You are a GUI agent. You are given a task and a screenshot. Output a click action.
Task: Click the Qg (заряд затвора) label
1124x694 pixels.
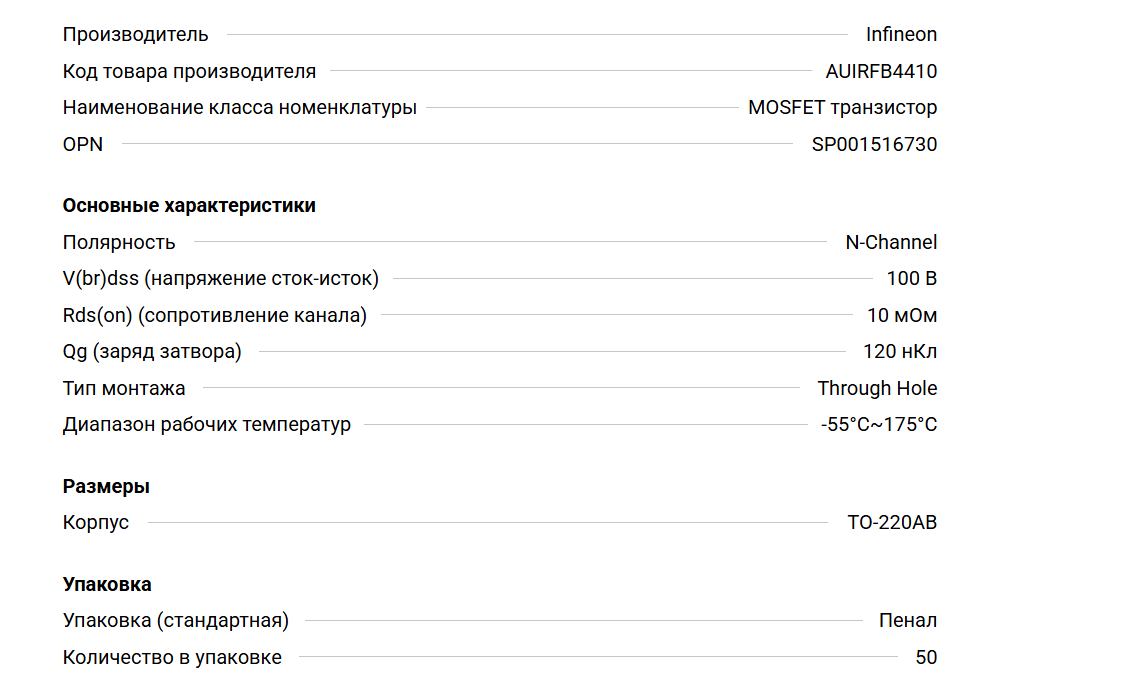(152, 352)
